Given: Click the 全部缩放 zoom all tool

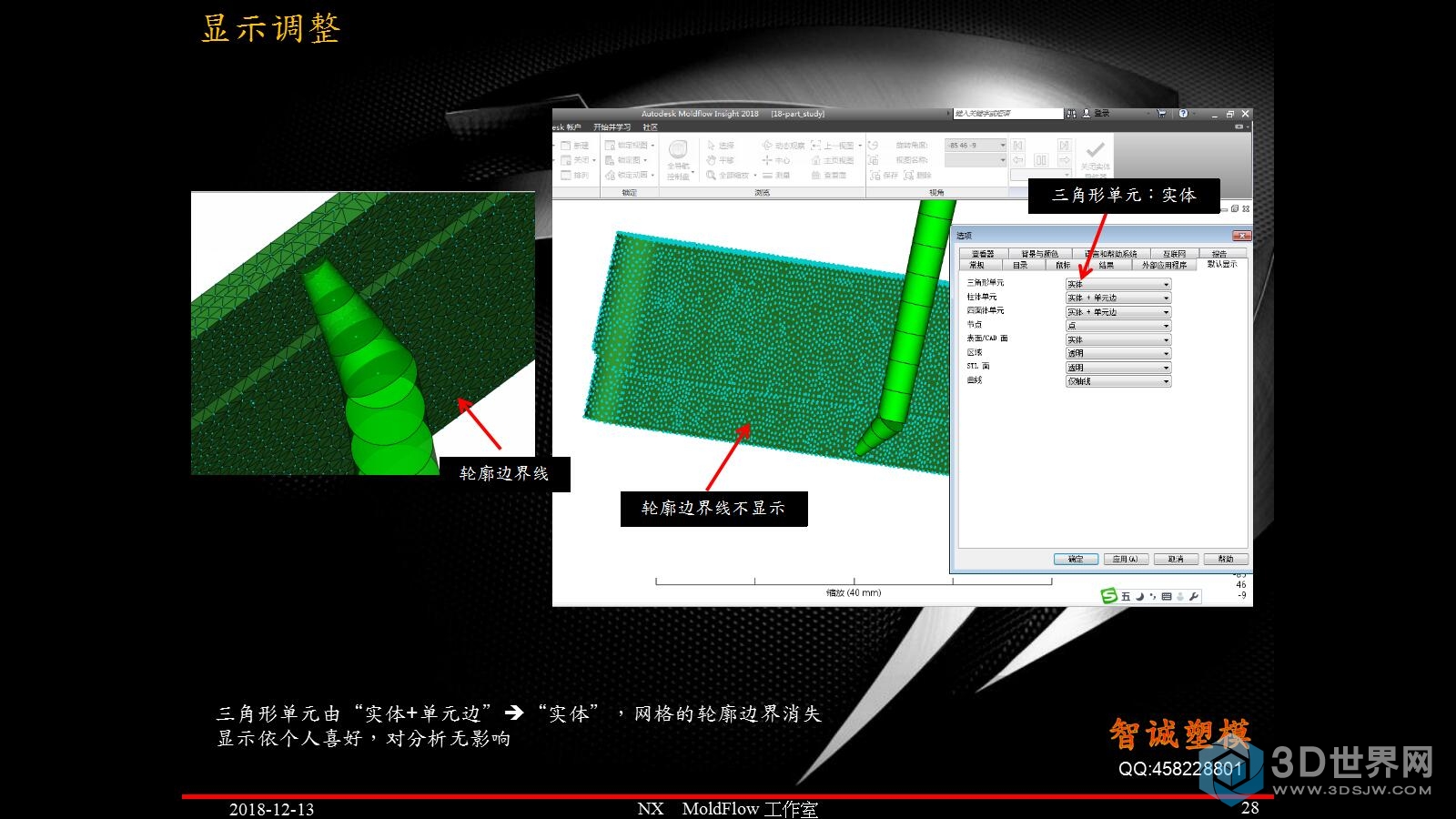Looking at the screenshot, I should (x=728, y=175).
